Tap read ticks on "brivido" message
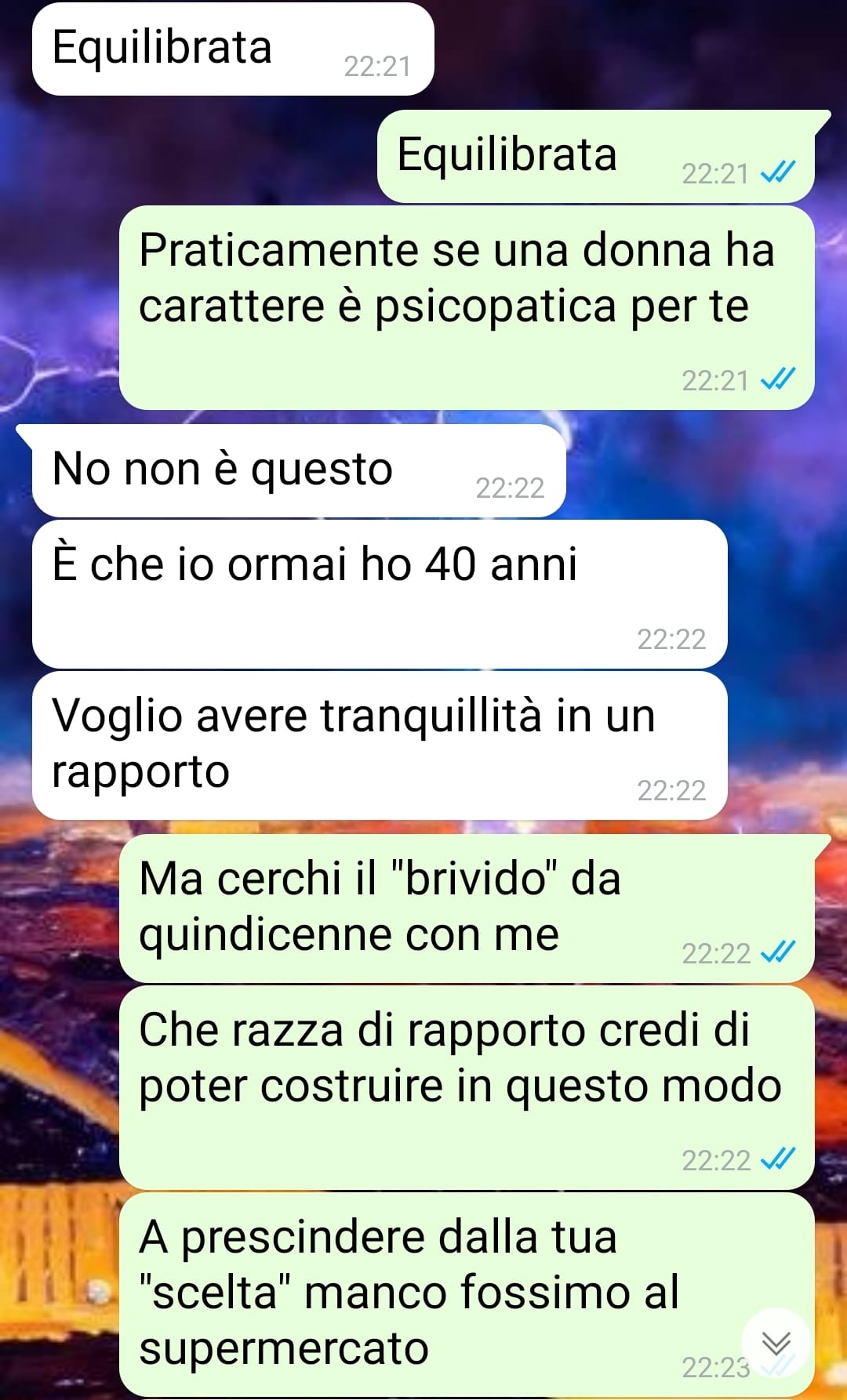 pyautogui.click(x=779, y=952)
